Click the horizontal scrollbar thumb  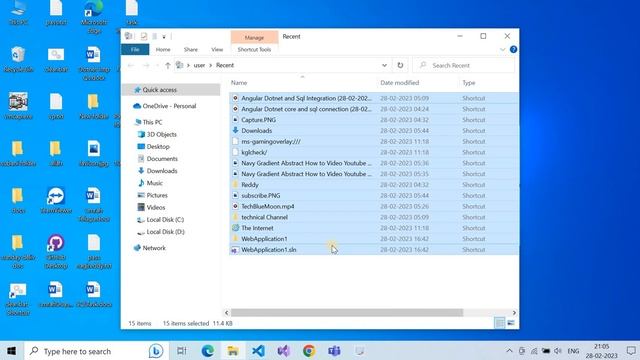point(347,313)
